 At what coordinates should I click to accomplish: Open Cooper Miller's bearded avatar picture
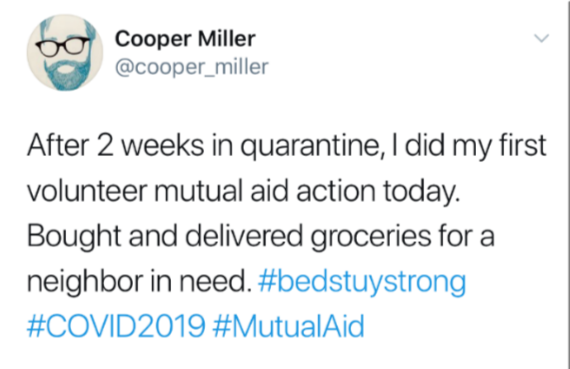65,53
